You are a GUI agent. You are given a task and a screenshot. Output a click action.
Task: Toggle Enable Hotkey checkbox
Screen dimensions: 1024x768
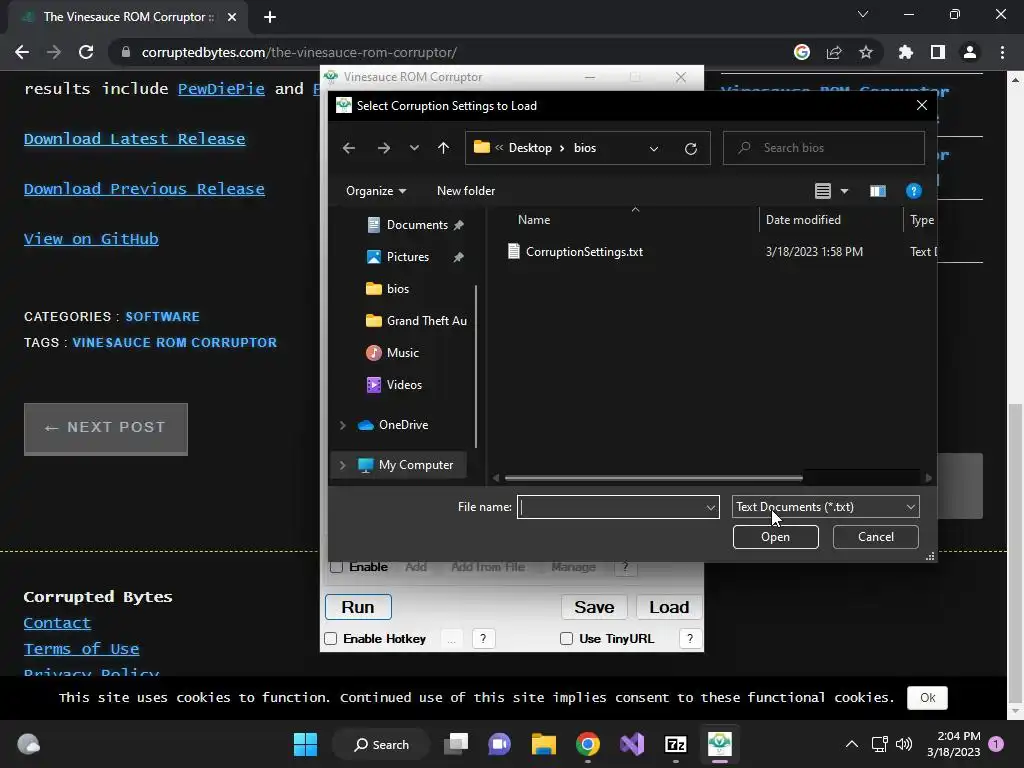pos(331,639)
